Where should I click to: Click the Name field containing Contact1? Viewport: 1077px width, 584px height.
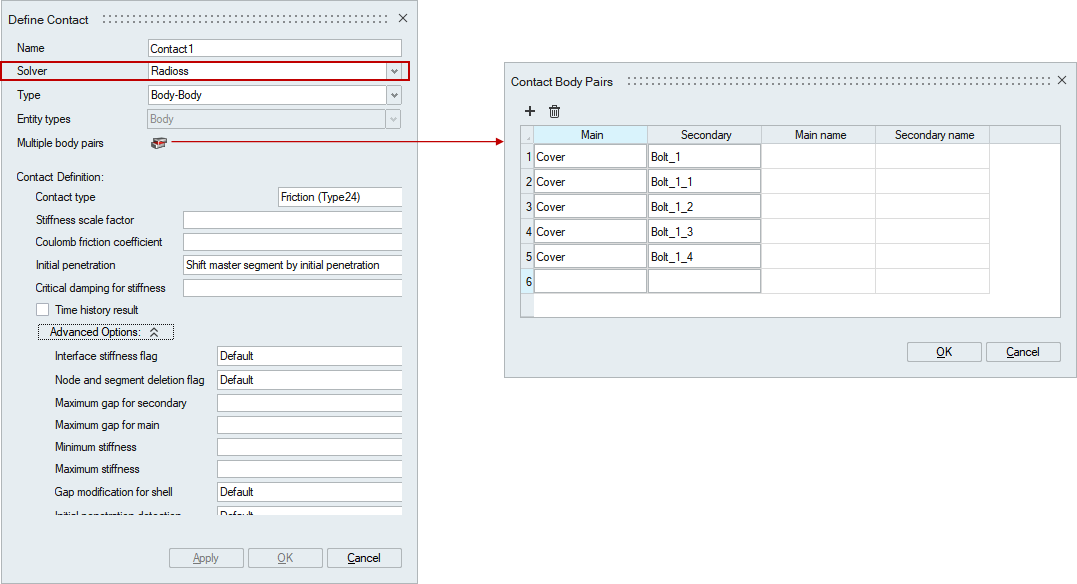[x=274, y=48]
